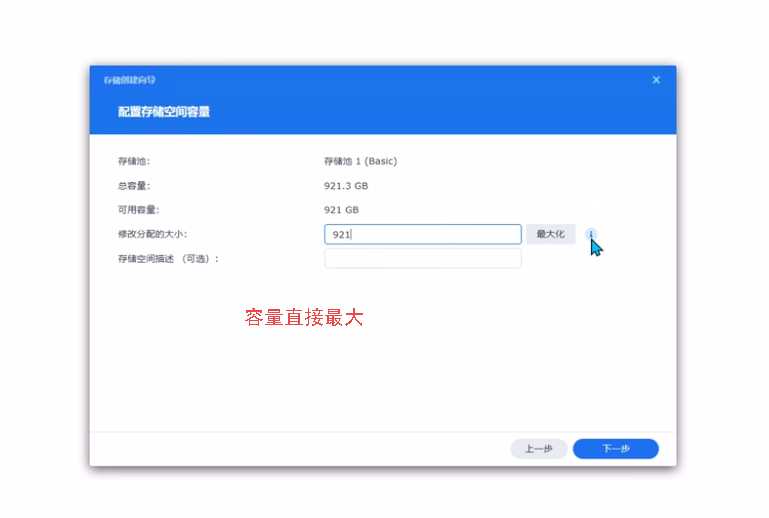This screenshot has width=769, height=518.
Task: Click the 存储创建向导 window title
Action: click(129, 80)
